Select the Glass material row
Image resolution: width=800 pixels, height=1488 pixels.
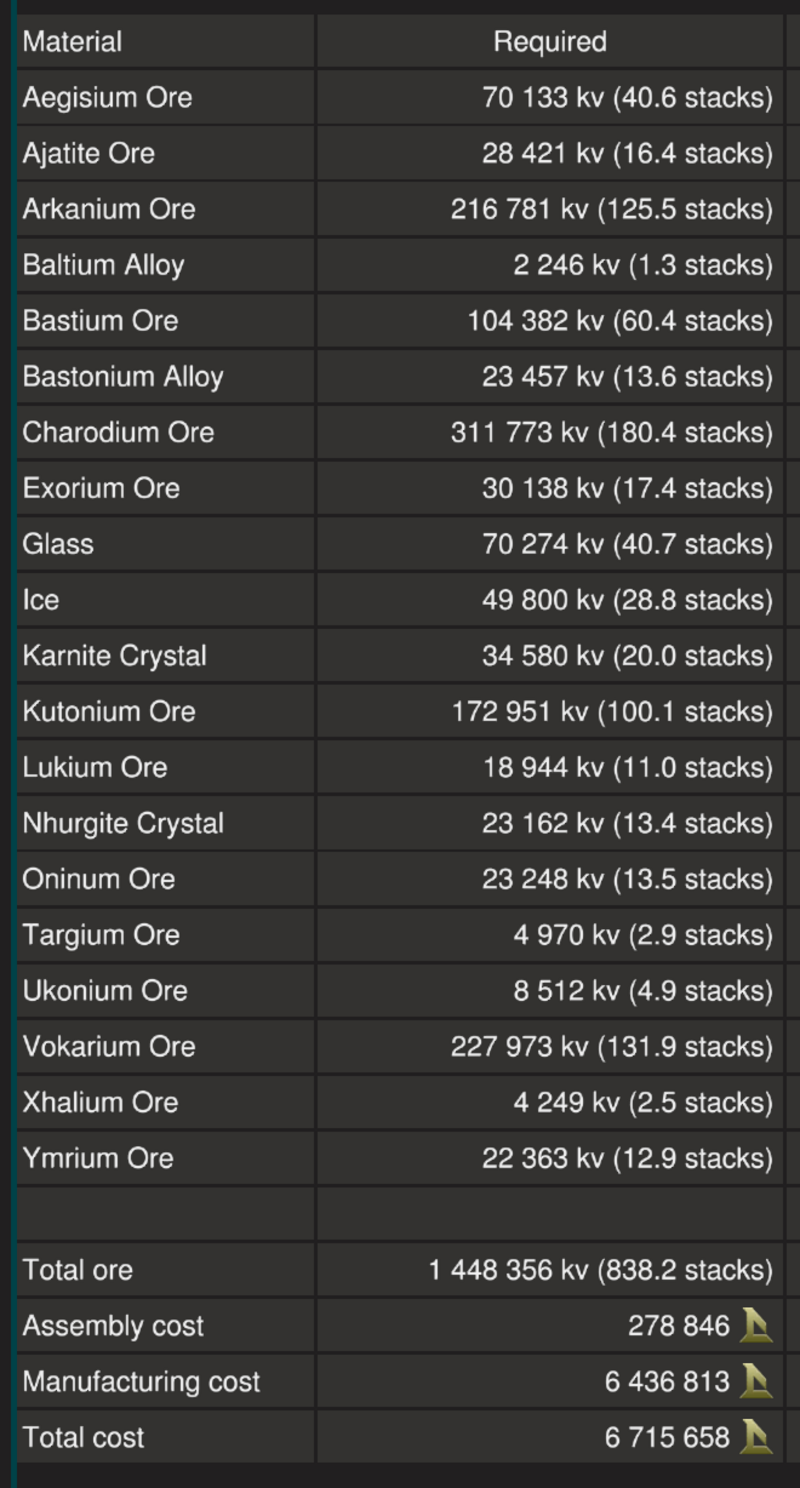coord(400,544)
